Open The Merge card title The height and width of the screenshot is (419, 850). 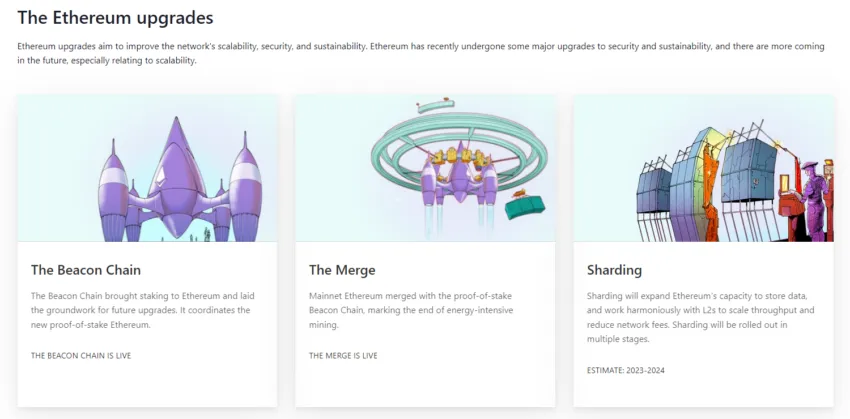pos(342,270)
